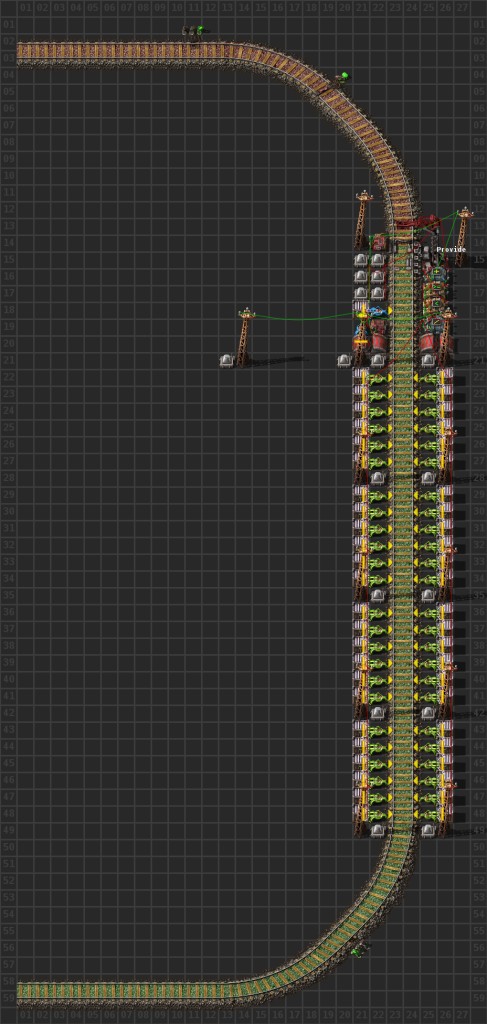Screen dimensions: 487x1024
Task: Select the decider combinator showing <
Action: pyautogui.click(x=437, y=307)
